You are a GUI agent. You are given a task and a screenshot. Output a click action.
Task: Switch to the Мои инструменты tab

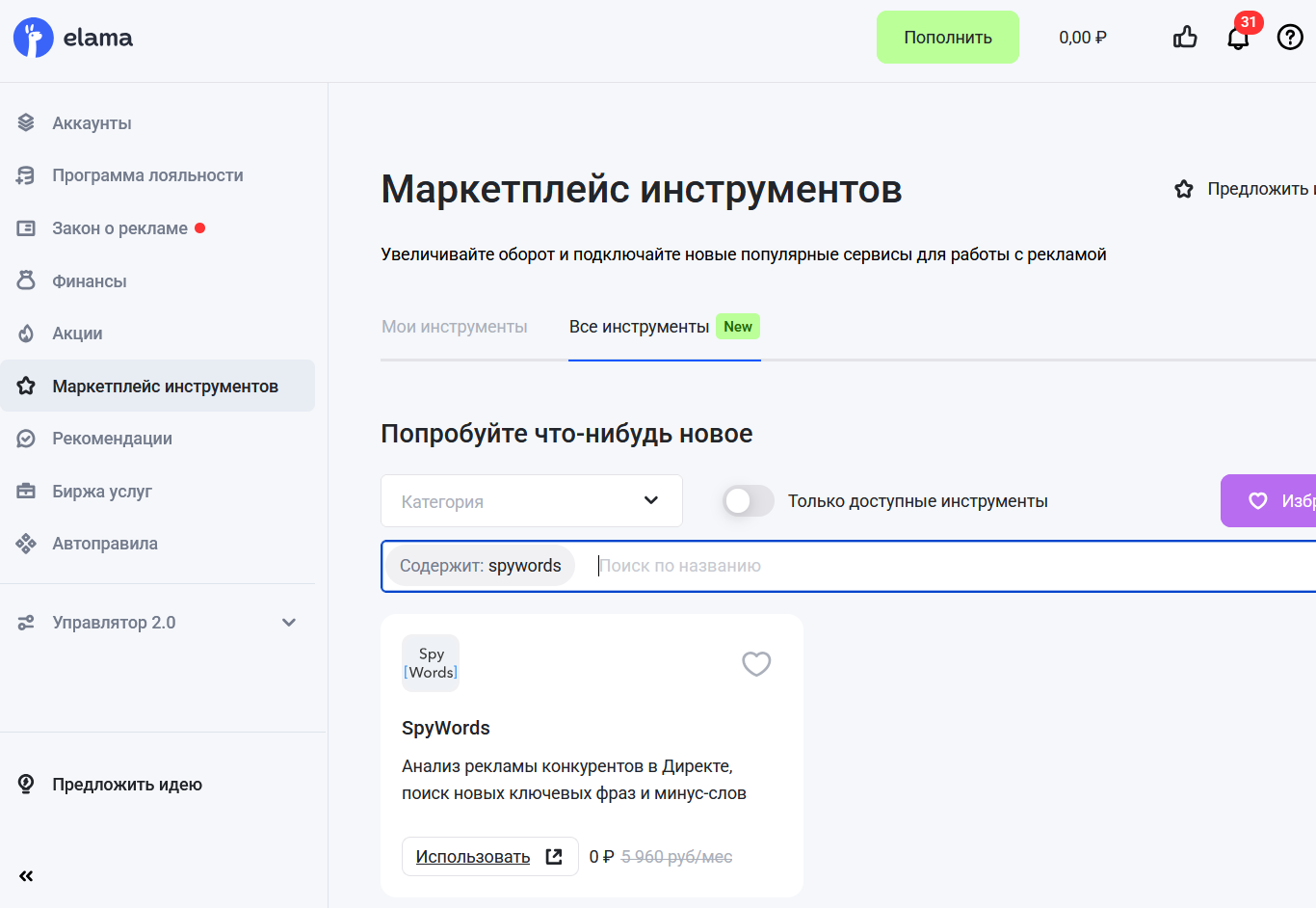click(454, 326)
